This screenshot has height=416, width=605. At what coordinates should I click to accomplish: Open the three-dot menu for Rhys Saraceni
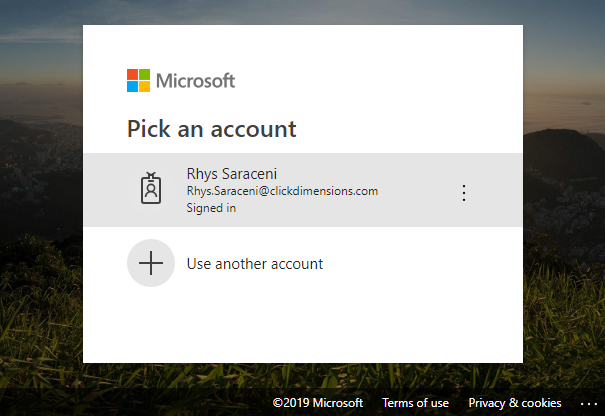point(464,193)
